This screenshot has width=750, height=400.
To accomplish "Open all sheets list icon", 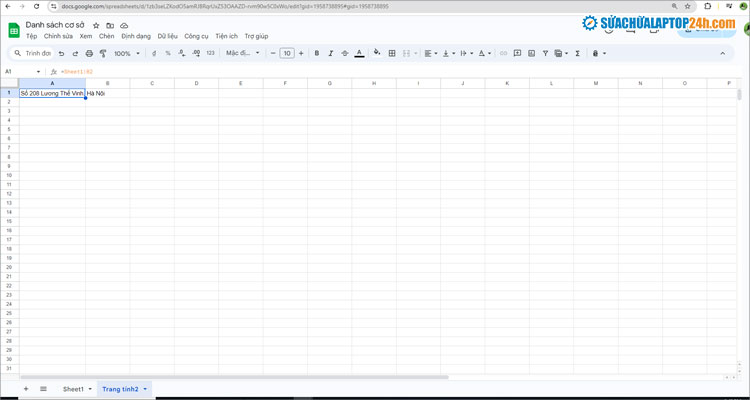I will coord(43,389).
